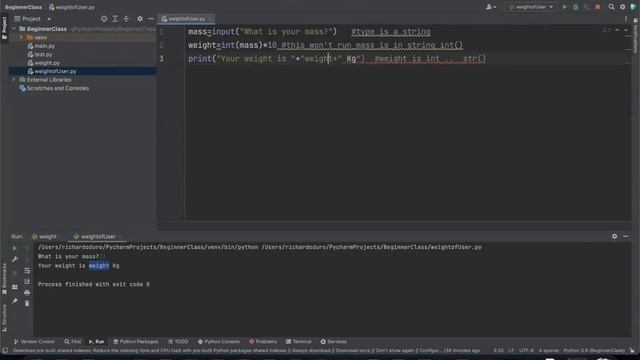Click breadcrumb weightofUser.py in title bar

[72, 7]
